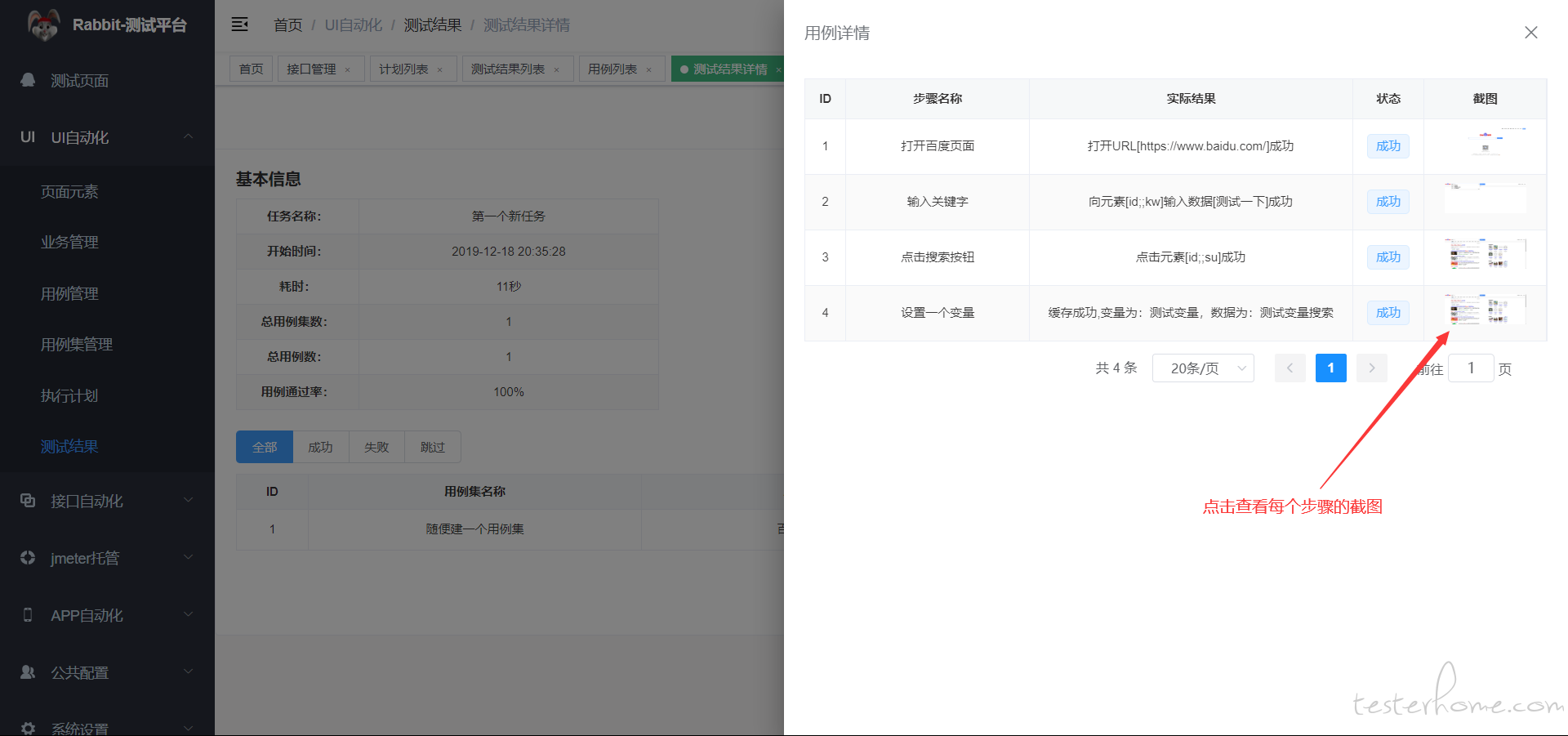1568x736 pixels.
Task: Click the APP自动化 phone icon
Action: click(x=28, y=614)
